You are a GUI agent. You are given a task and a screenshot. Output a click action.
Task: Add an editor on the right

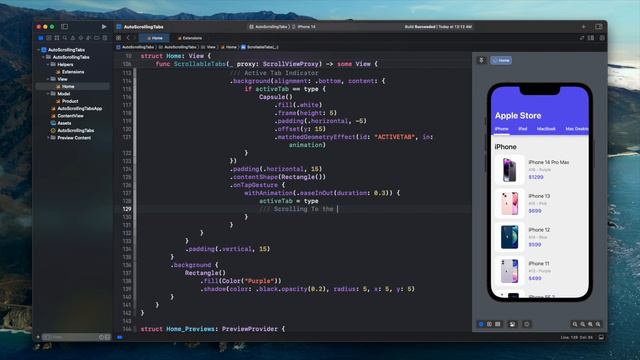click(602, 38)
